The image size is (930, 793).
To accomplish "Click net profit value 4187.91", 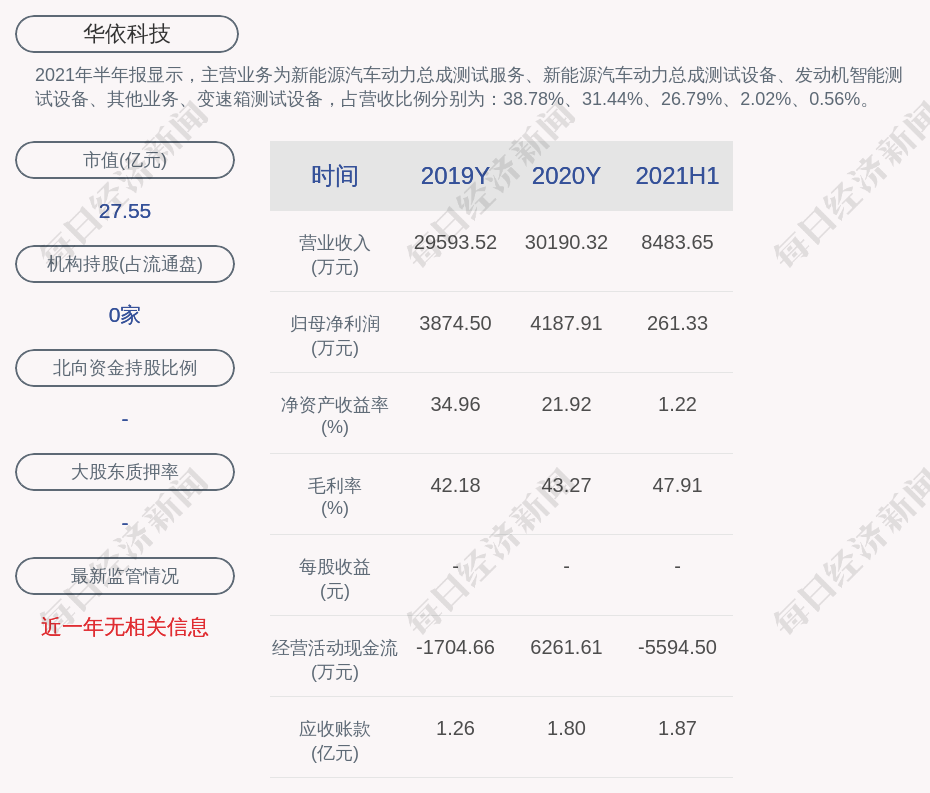I will [566, 323].
